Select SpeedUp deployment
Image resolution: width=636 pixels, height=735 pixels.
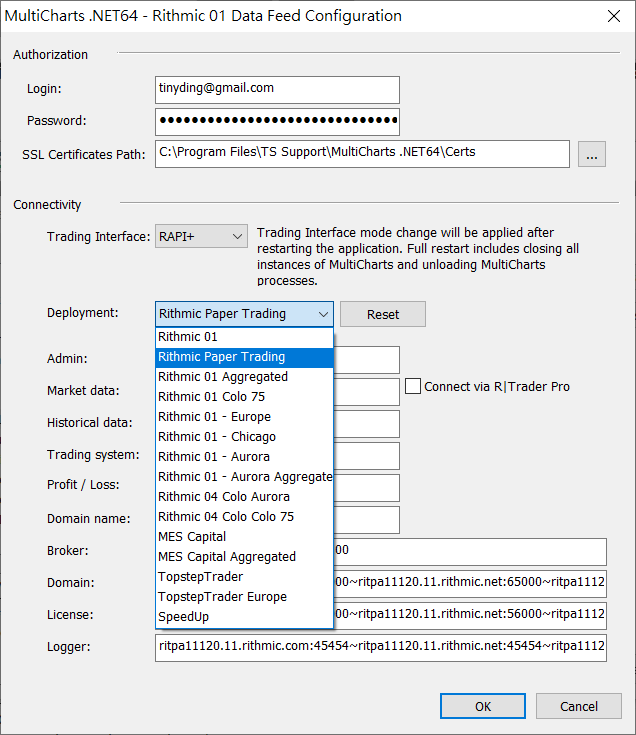click(x=244, y=617)
